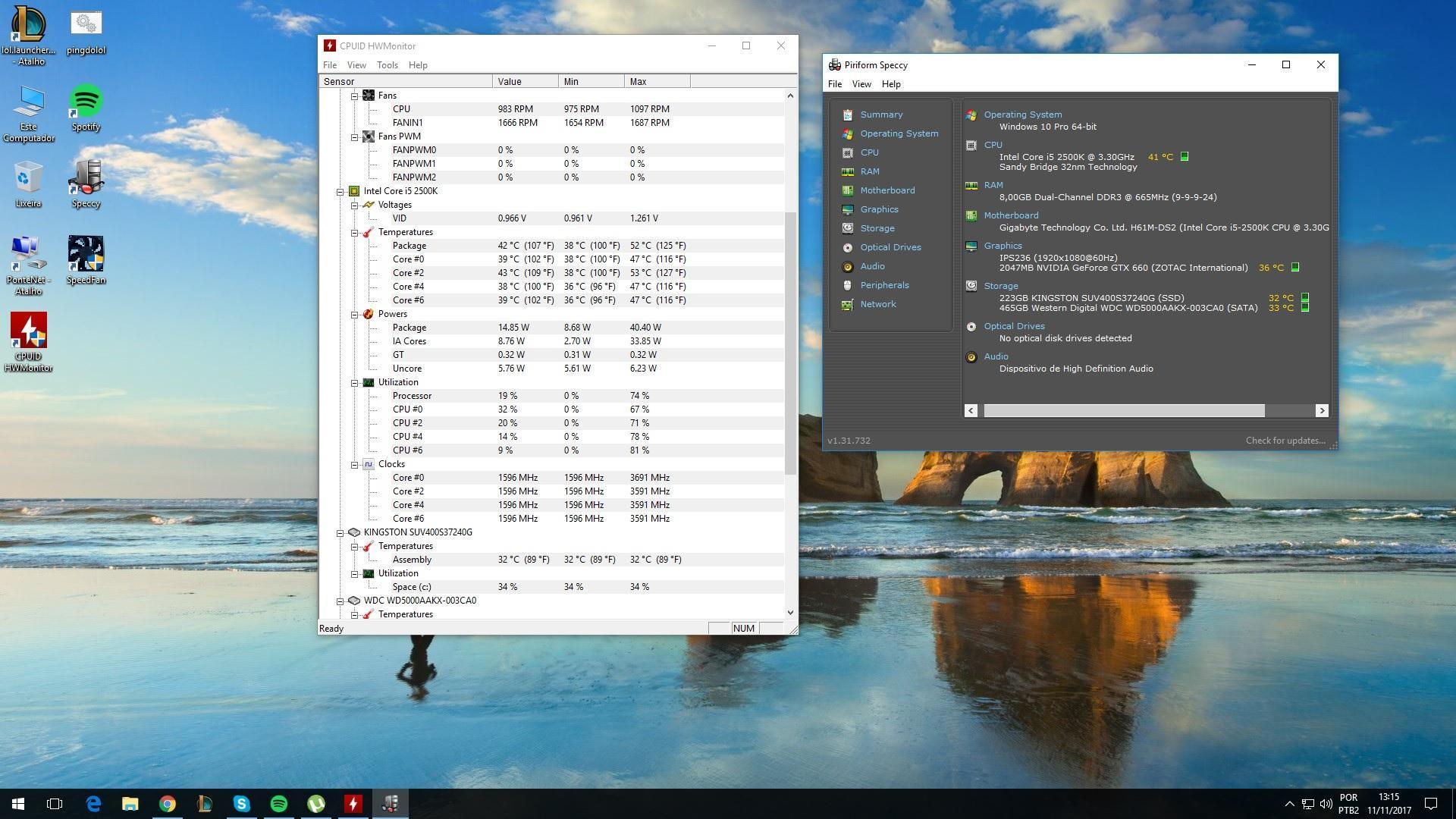
Task: Click Speccy horizontal scrollbar left arrow
Action: [x=971, y=410]
